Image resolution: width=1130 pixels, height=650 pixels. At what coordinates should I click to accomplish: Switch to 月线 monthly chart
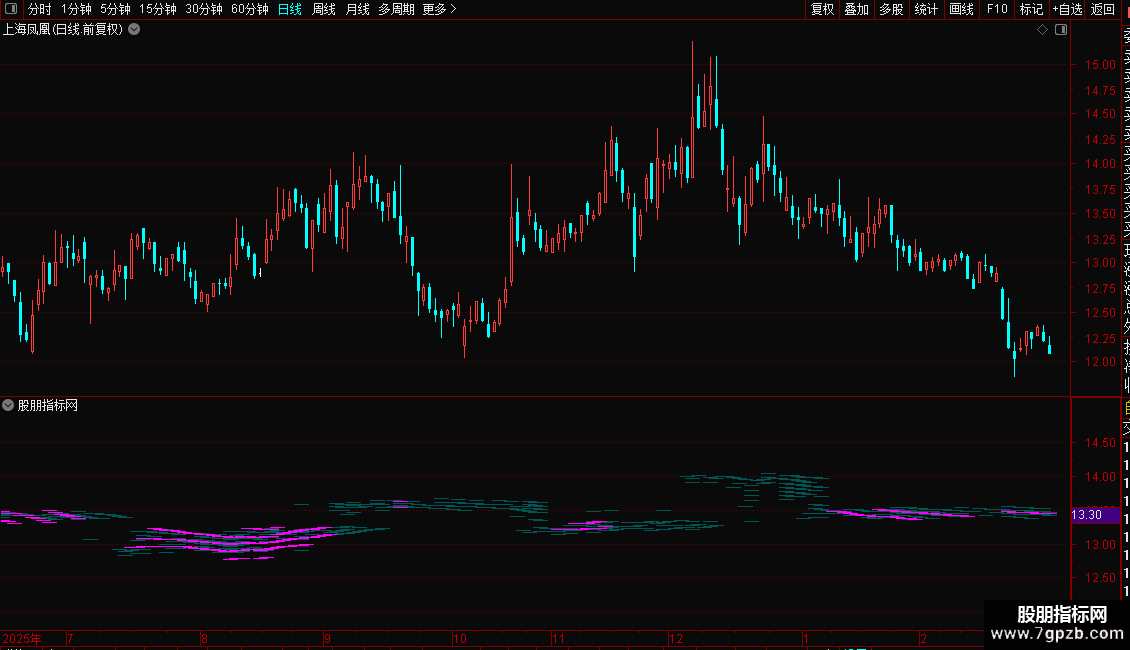(x=357, y=9)
